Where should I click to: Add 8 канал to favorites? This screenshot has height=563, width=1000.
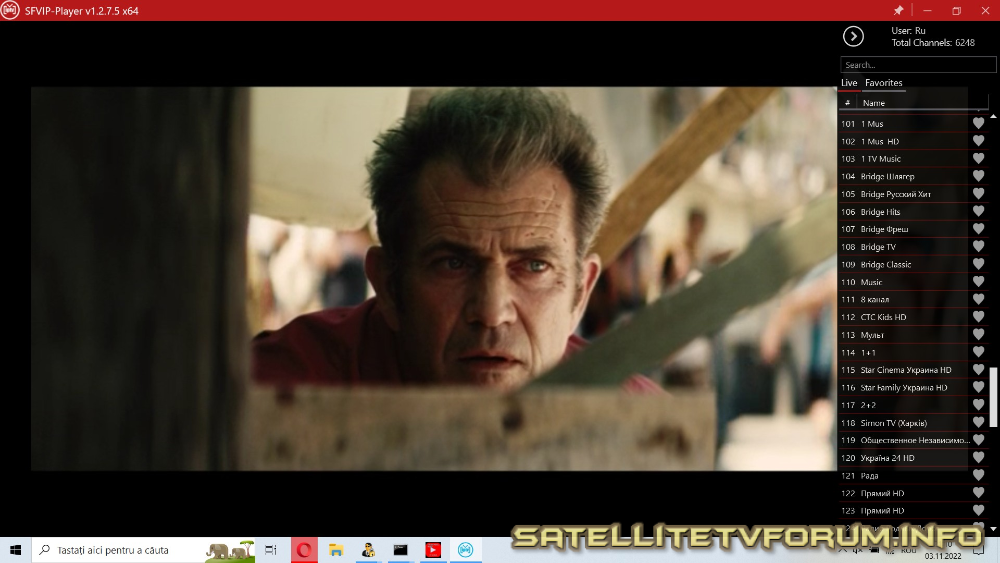coord(978,299)
